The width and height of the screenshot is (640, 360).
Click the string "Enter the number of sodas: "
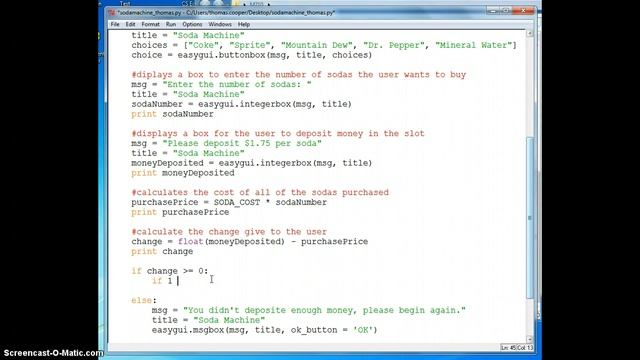click(x=237, y=84)
